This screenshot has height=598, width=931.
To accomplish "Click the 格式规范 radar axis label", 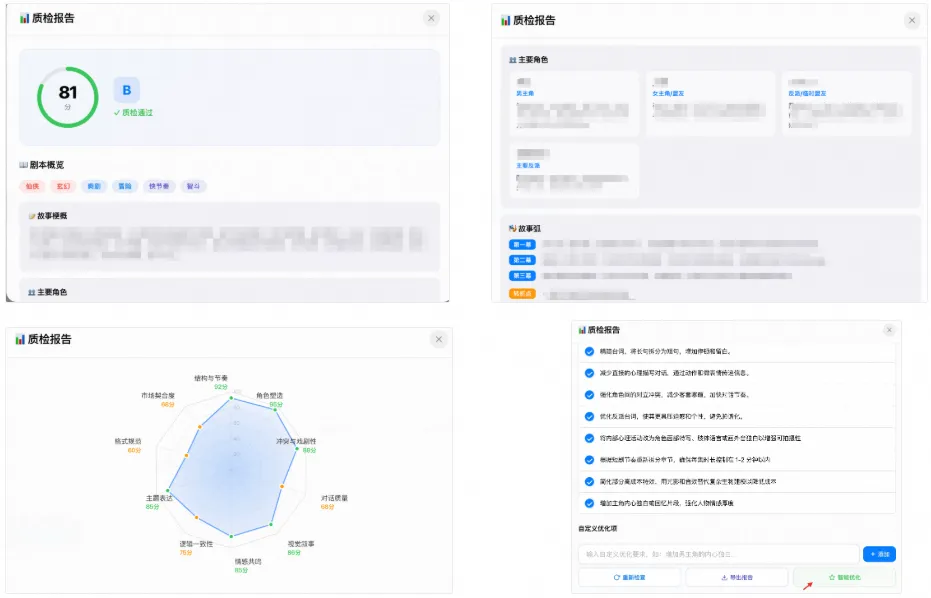I will point(128,441).
